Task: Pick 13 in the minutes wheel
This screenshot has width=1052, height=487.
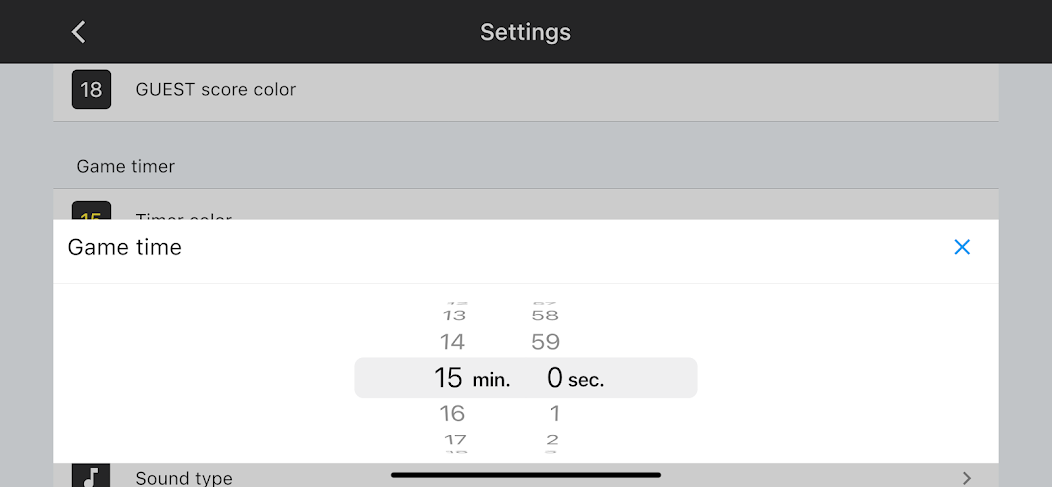Action: coord(454,315)
